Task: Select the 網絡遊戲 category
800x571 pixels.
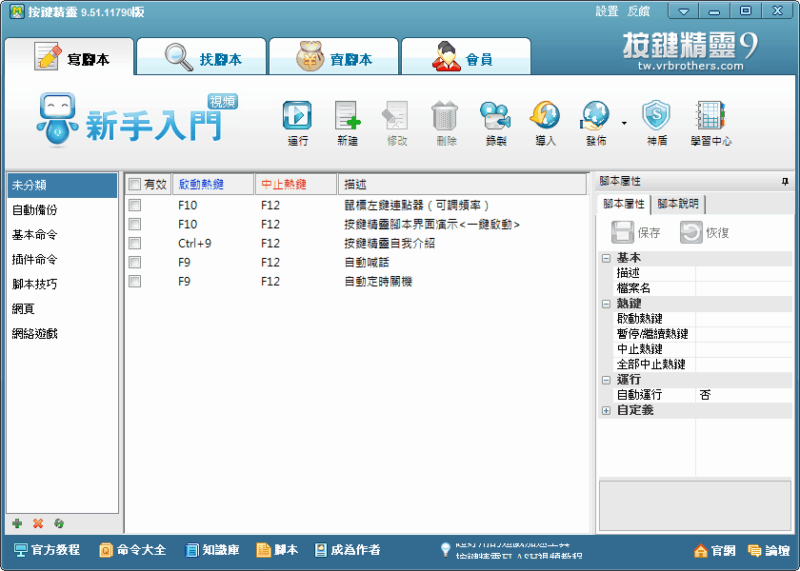Action: (62, 334)
